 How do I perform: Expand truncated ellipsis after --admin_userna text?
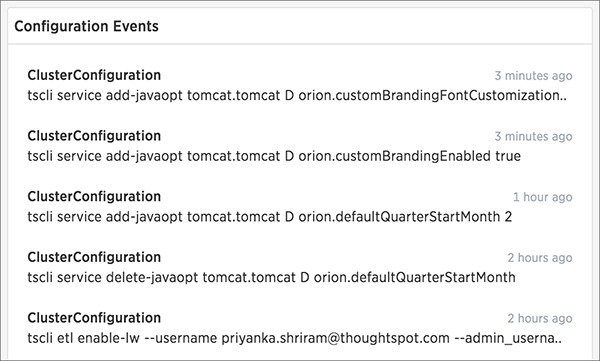(558, 341)
